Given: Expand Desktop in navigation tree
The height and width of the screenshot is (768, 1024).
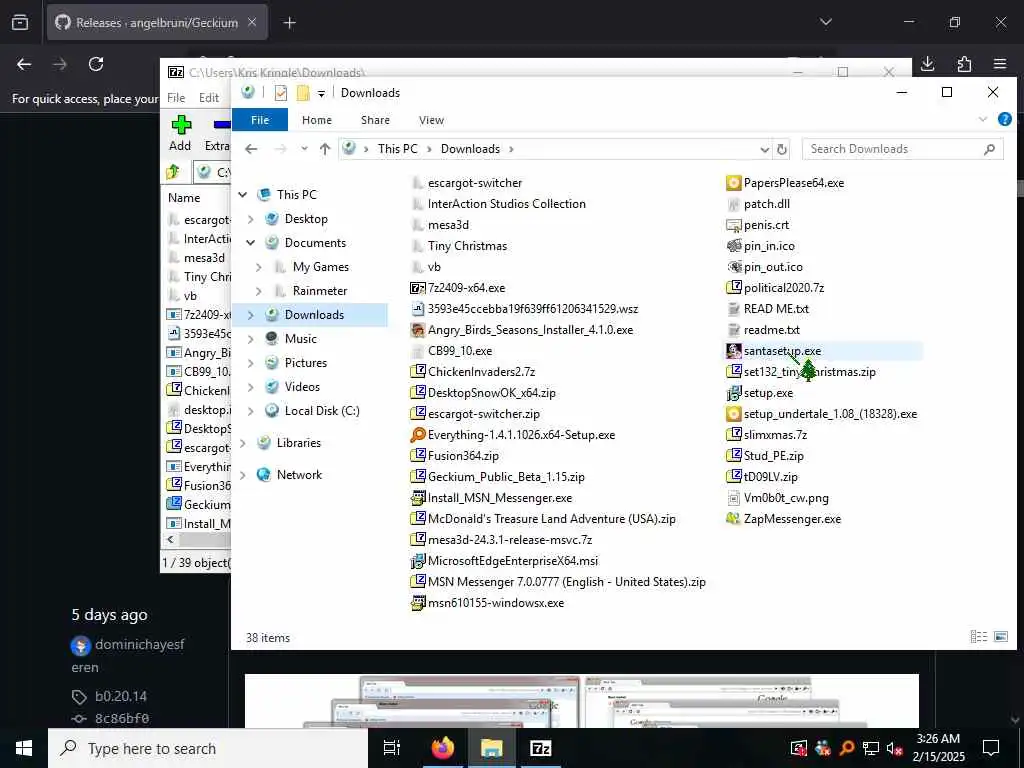Looking at the screenshot, I should [251, 219].
